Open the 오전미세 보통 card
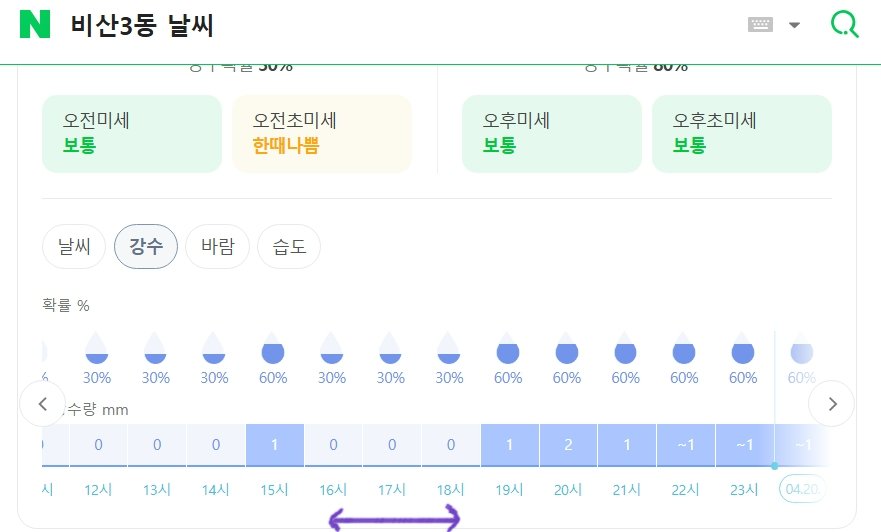 (132, 134)
